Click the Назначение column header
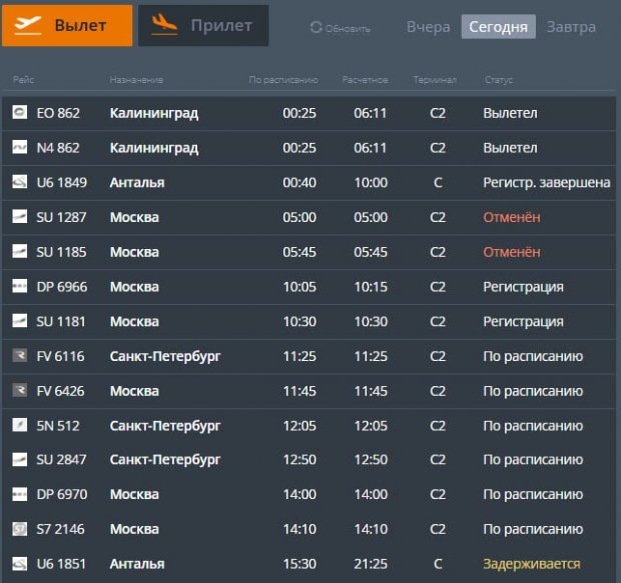Viewport: 621px width, 583px height. point(136,80)
